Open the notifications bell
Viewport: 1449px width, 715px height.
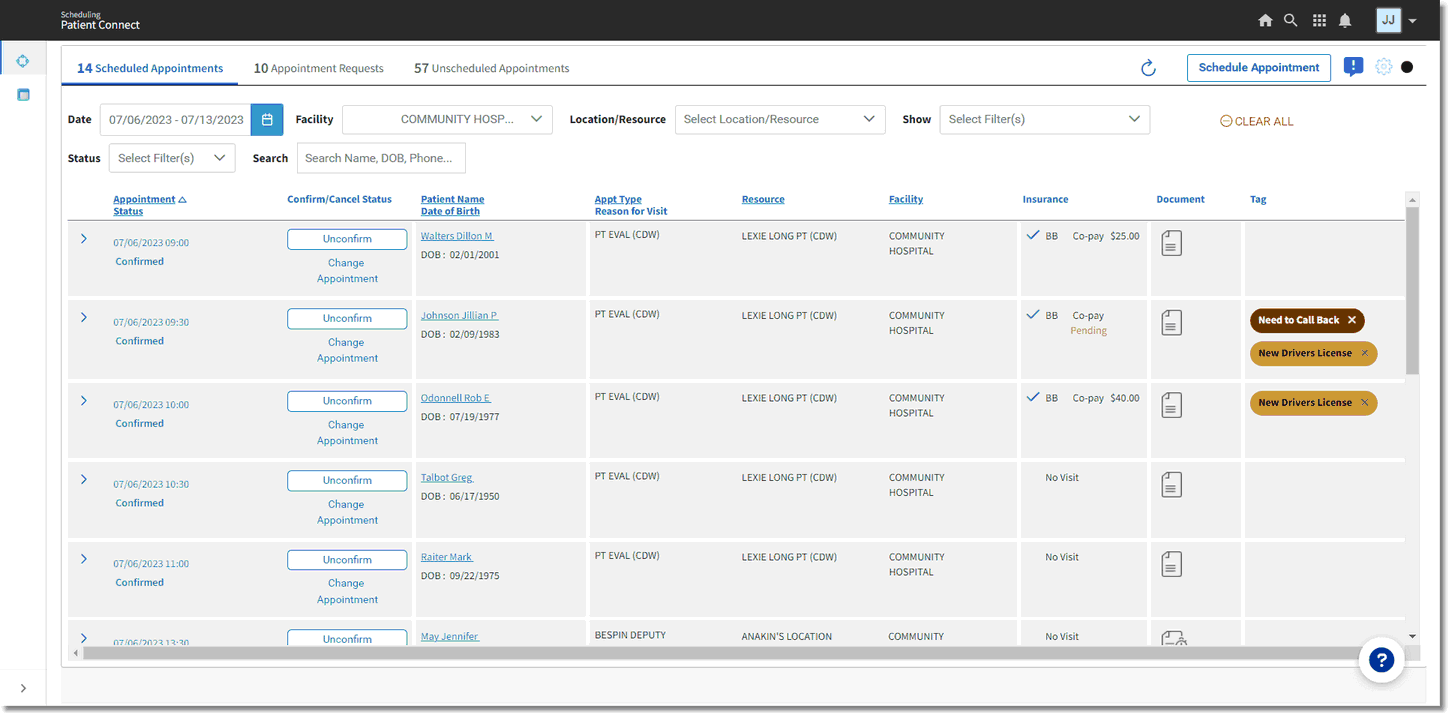[x=1345, y=20]
